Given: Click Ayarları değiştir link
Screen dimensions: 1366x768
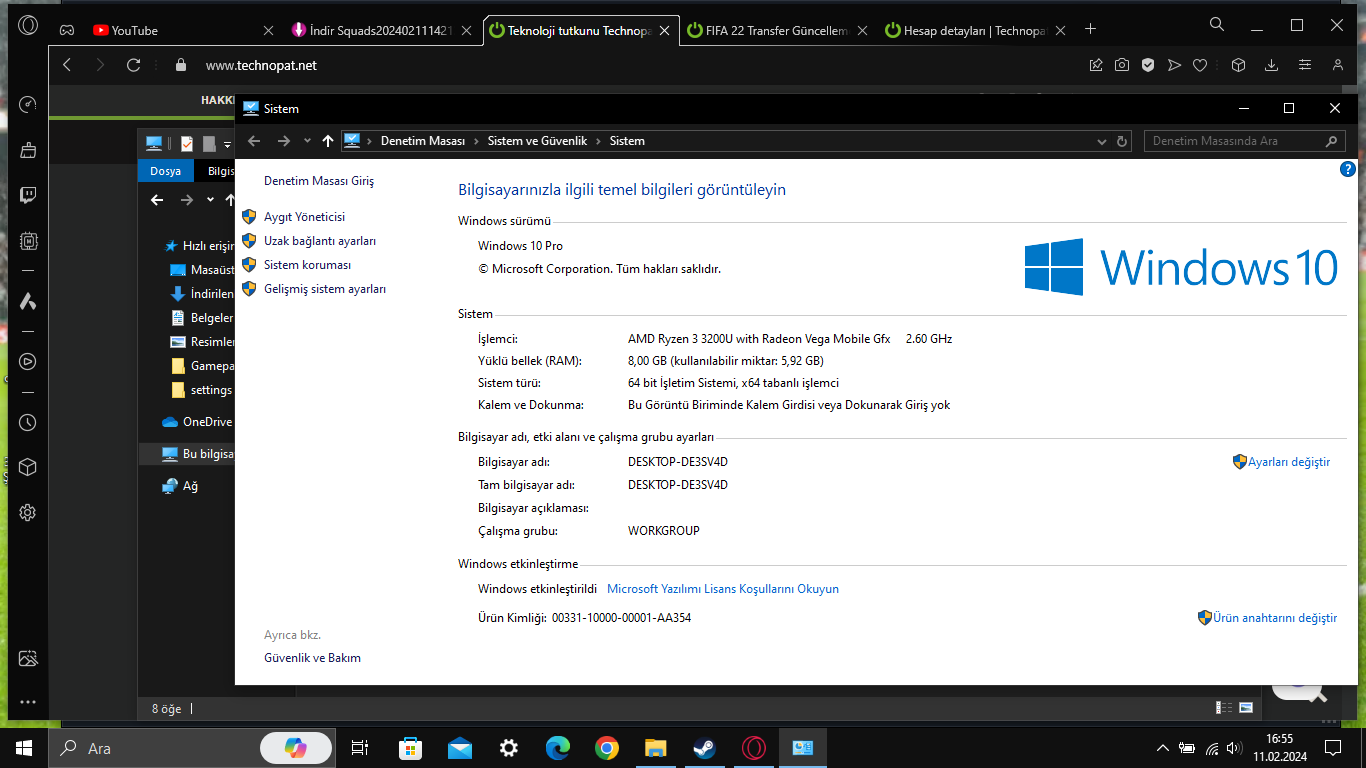Looking at the screenshot, I should pos(1289,462).
